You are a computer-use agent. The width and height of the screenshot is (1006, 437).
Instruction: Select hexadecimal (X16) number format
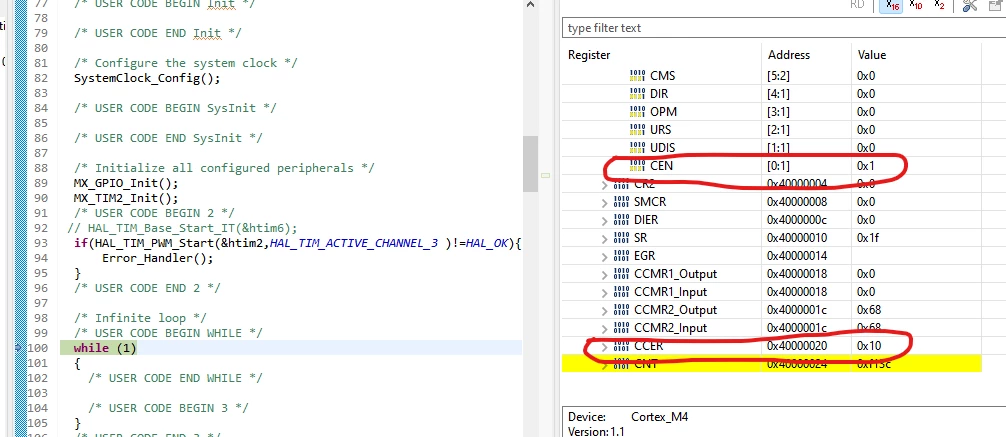[x=891, y=5]
